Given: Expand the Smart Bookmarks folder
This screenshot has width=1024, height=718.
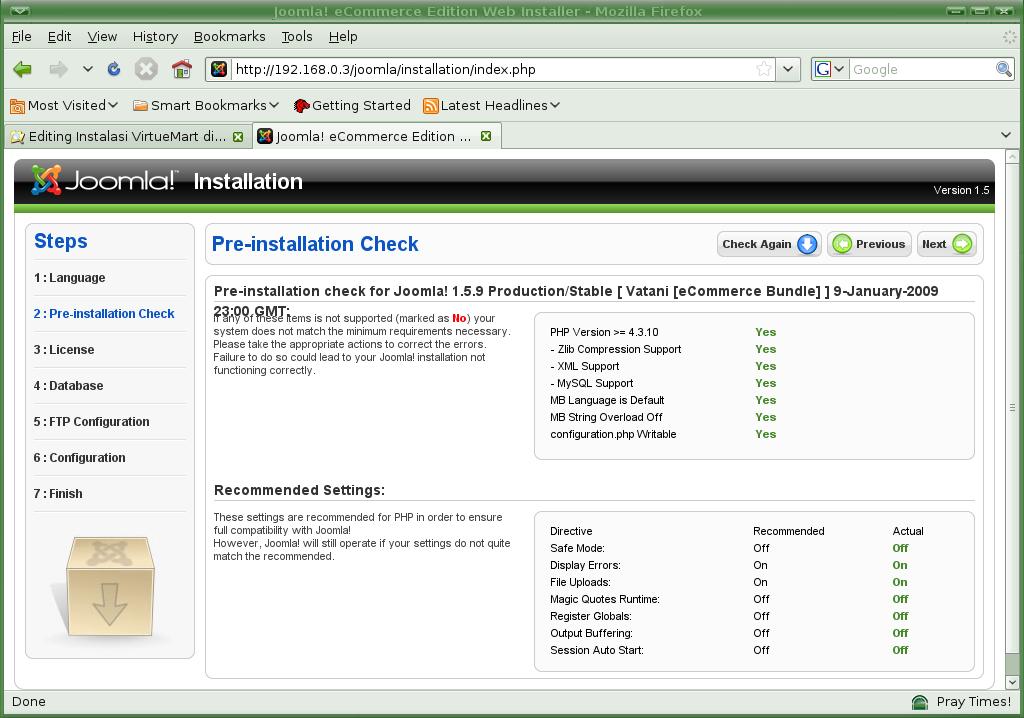Looking at the screenshot, I should point(206,105).
